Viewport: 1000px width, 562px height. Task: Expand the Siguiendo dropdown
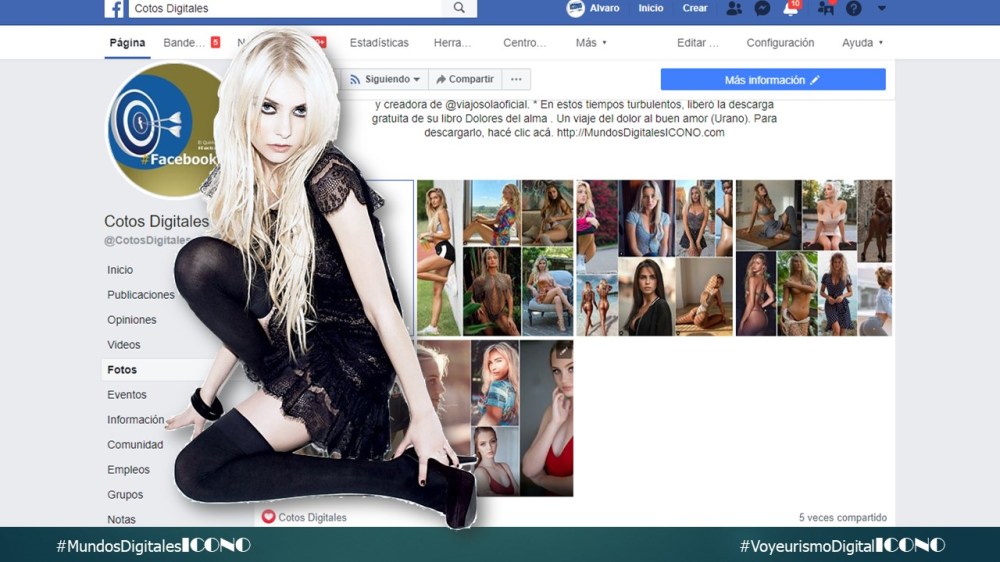pyautogui.click(x=385, y=79)
